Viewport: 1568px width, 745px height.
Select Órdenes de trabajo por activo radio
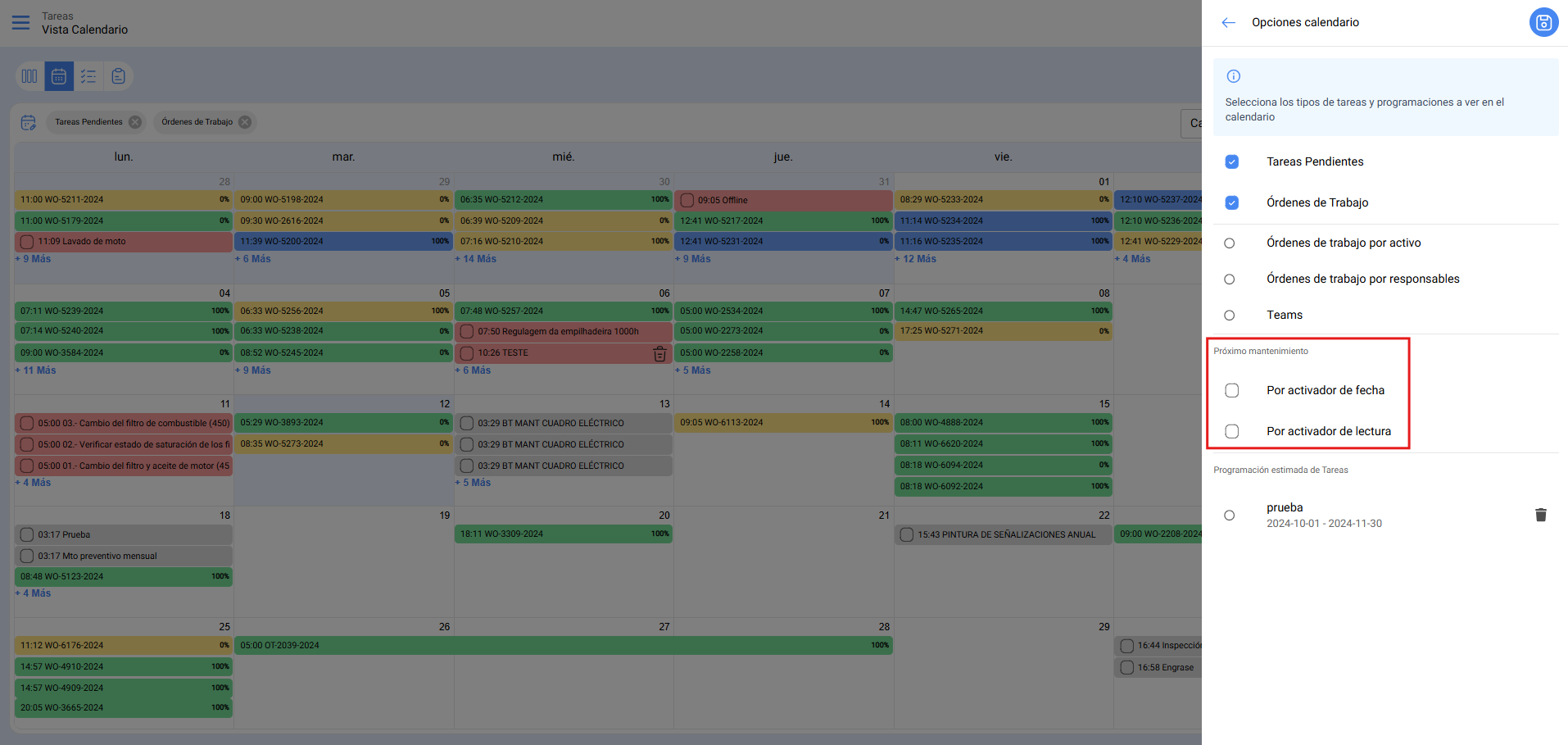(1229, 243)
